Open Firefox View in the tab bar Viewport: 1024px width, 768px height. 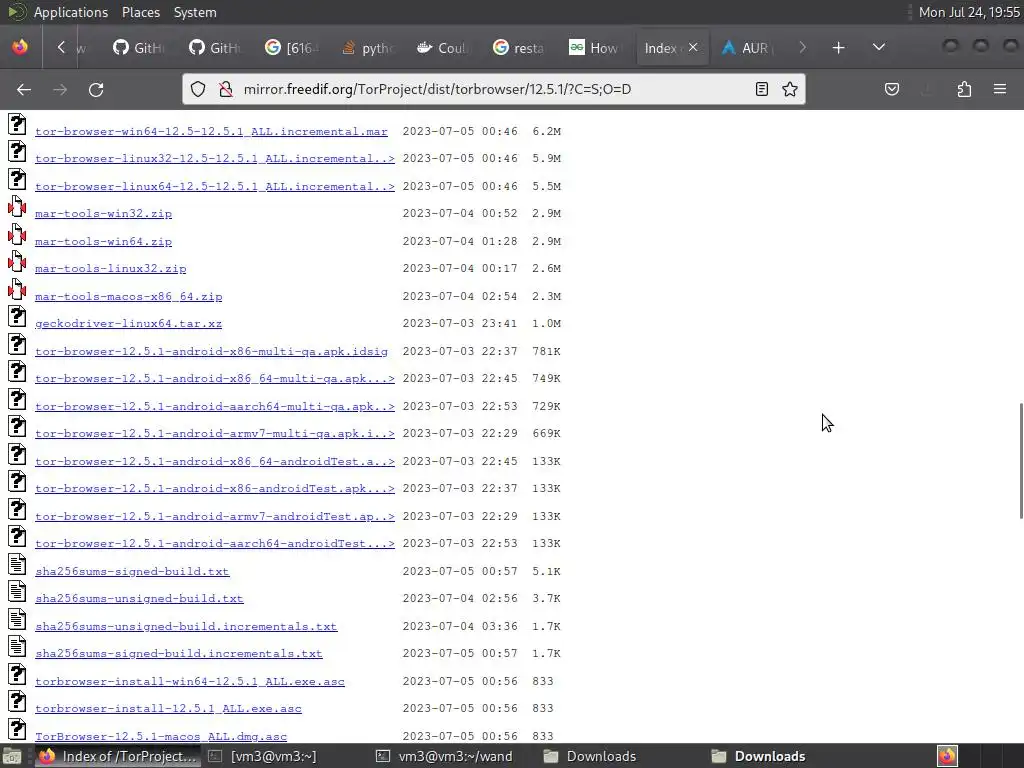click(20, 47)
